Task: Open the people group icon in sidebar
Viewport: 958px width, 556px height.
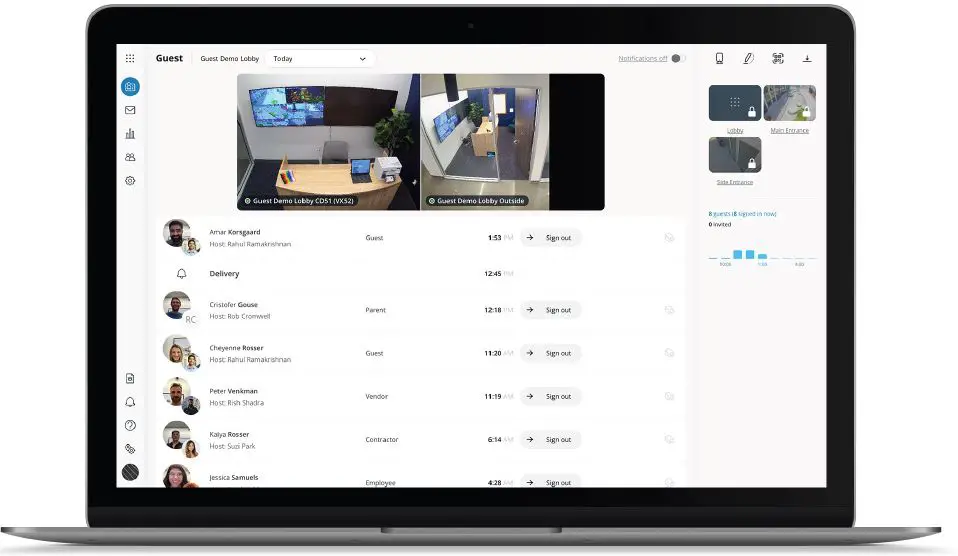Action: point(130,157)
